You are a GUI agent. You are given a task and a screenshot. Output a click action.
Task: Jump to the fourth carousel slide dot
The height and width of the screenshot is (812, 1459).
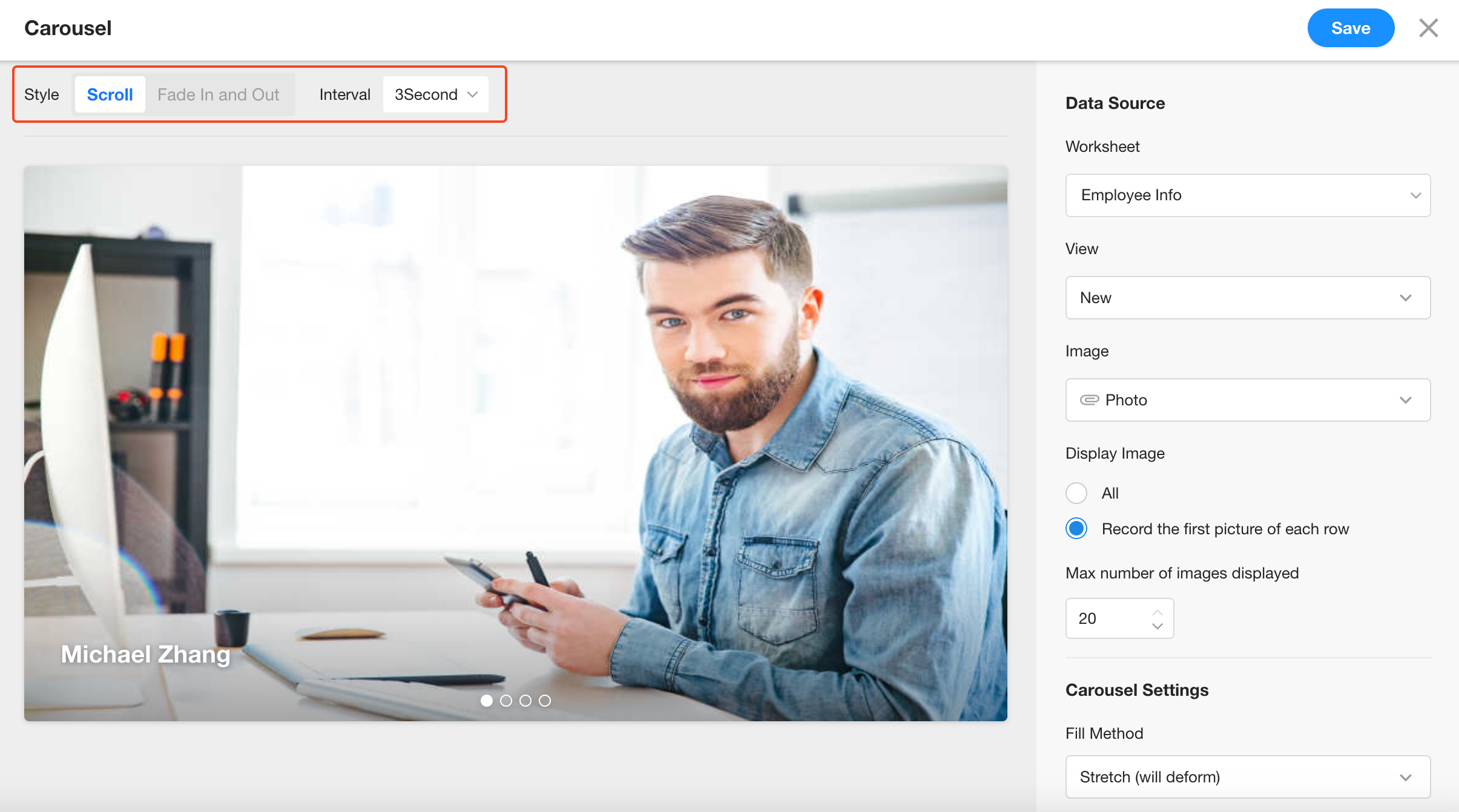coord(545,701)
